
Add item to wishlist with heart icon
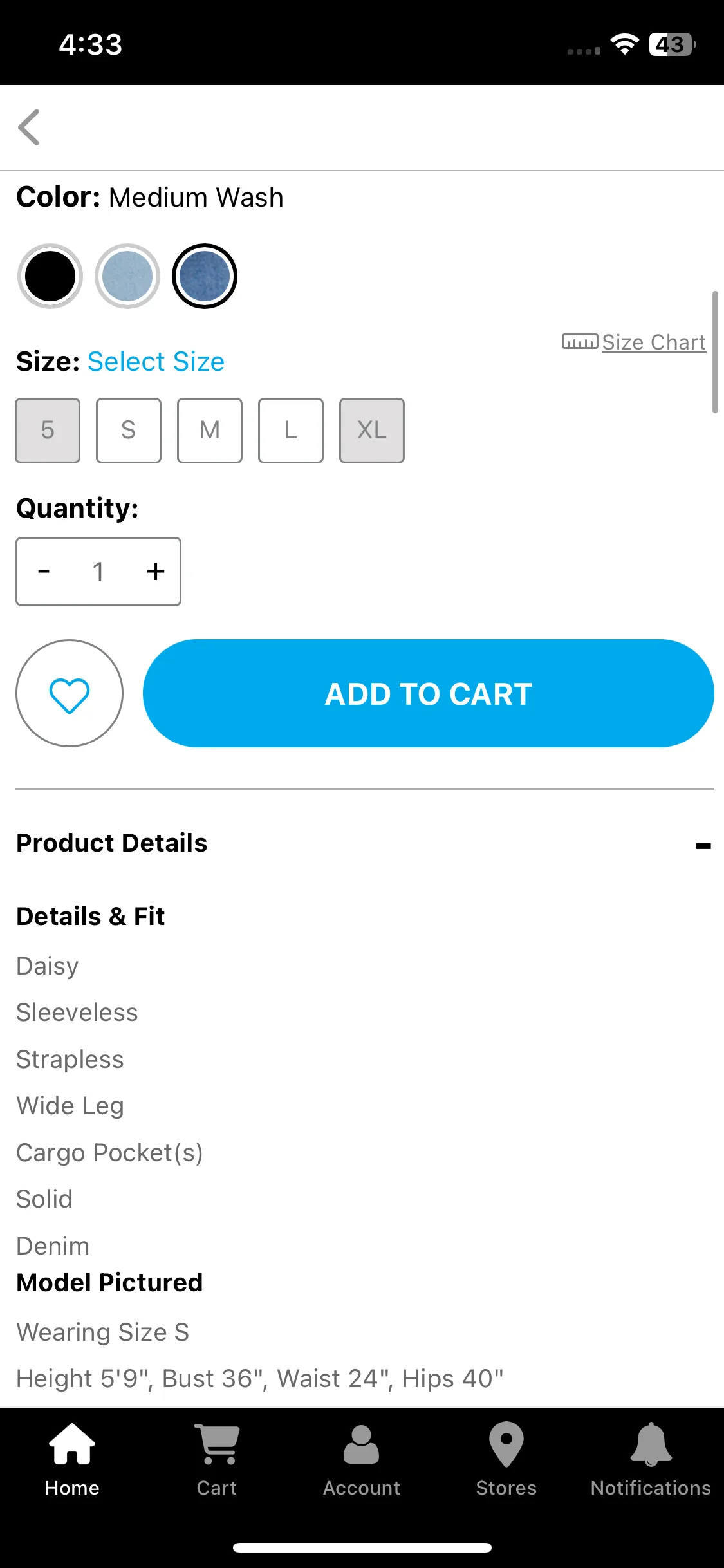70,693
